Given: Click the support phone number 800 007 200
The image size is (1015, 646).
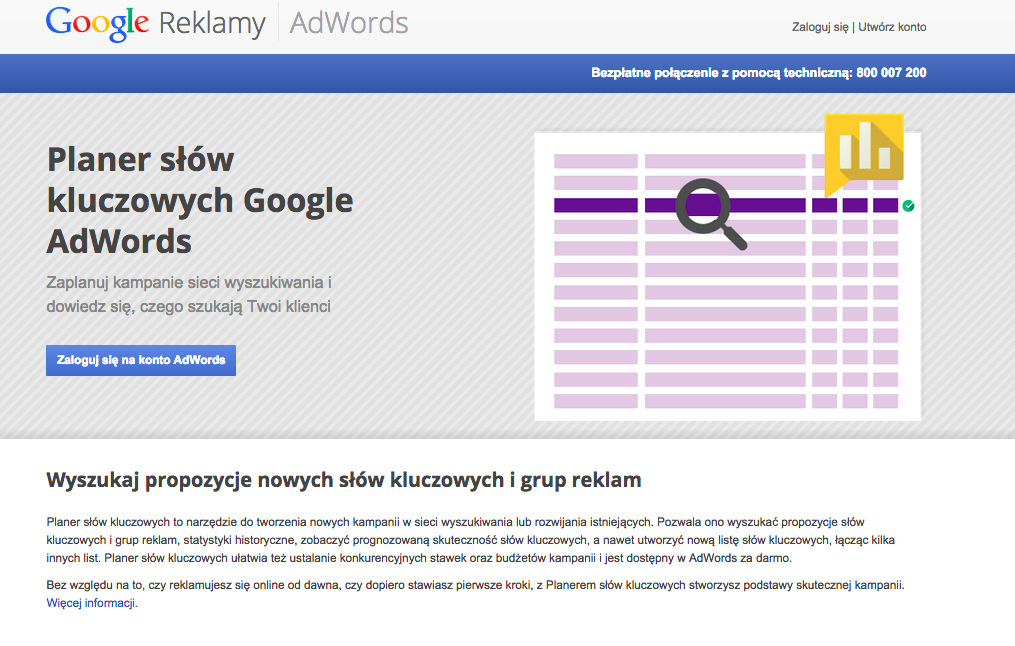Looking at the screenshot, I should click(x=891, y=73).
